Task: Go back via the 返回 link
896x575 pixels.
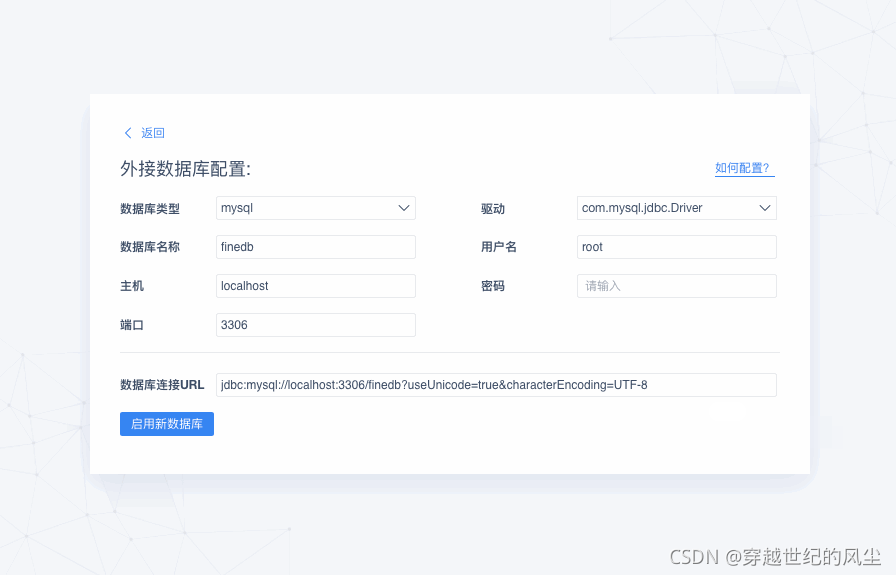Action: pos(153,133)
